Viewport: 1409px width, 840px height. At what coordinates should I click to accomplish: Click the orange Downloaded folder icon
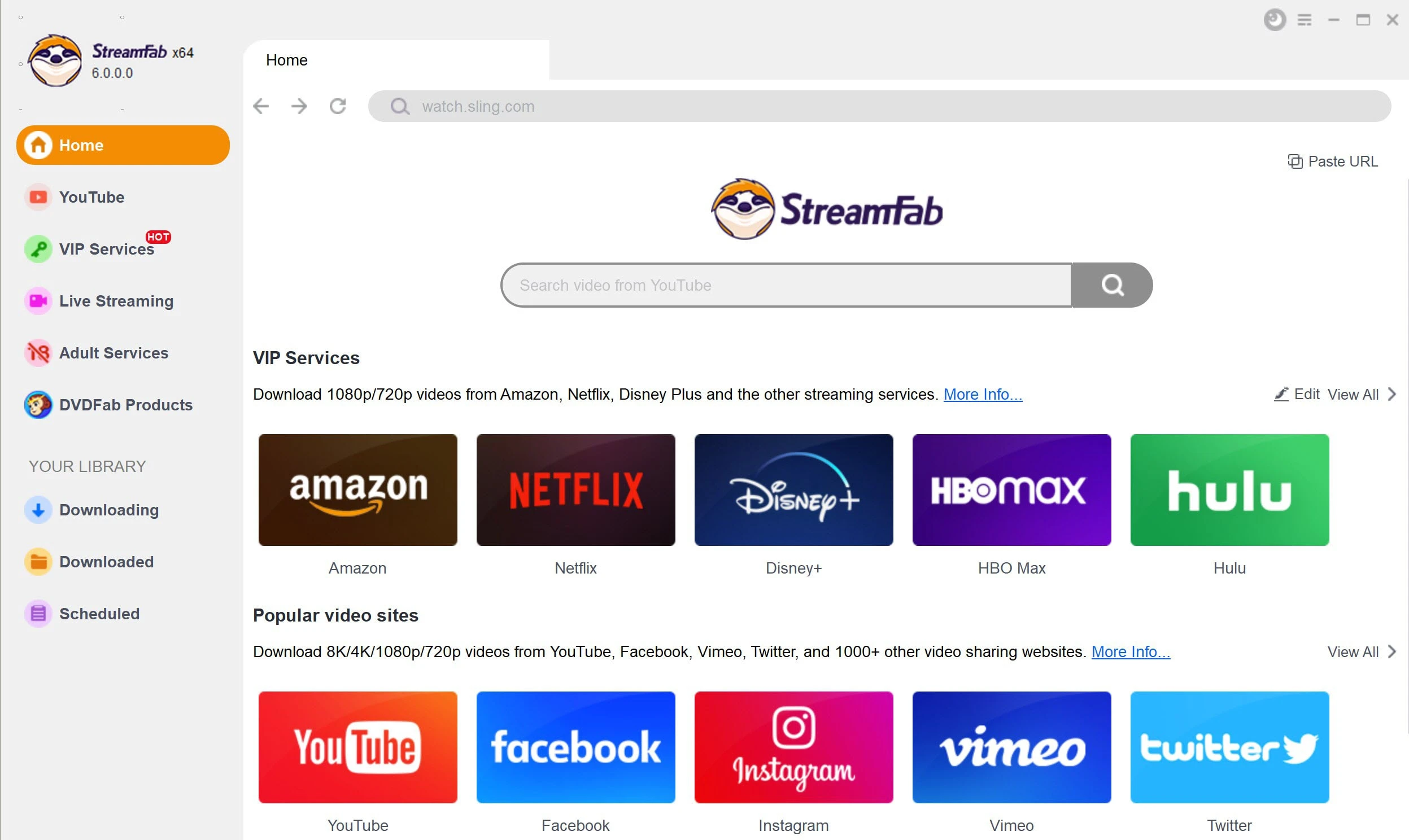pos(38,562)
